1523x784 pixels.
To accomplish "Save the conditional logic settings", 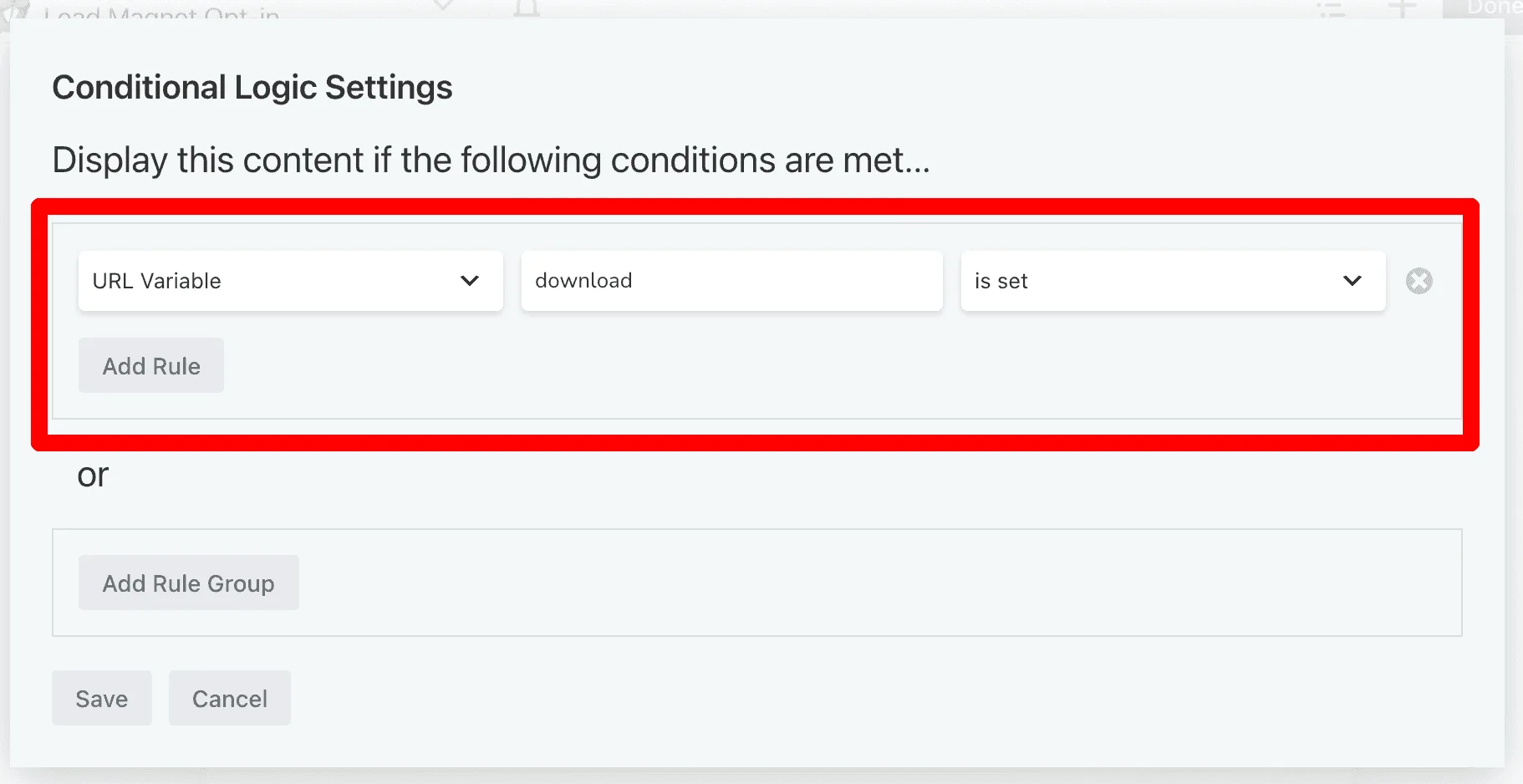I will click(102, 698).
